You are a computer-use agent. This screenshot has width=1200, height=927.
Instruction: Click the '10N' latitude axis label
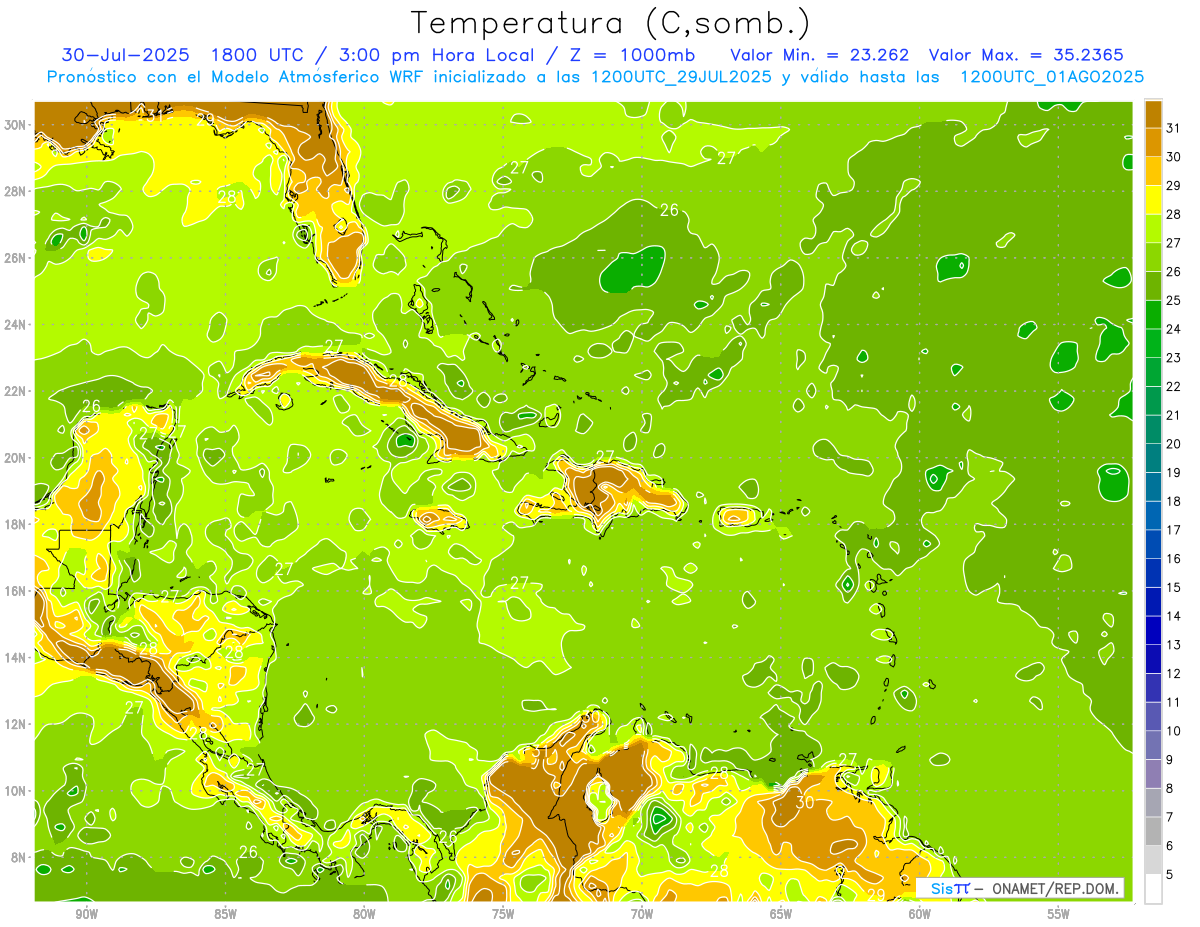16,791
